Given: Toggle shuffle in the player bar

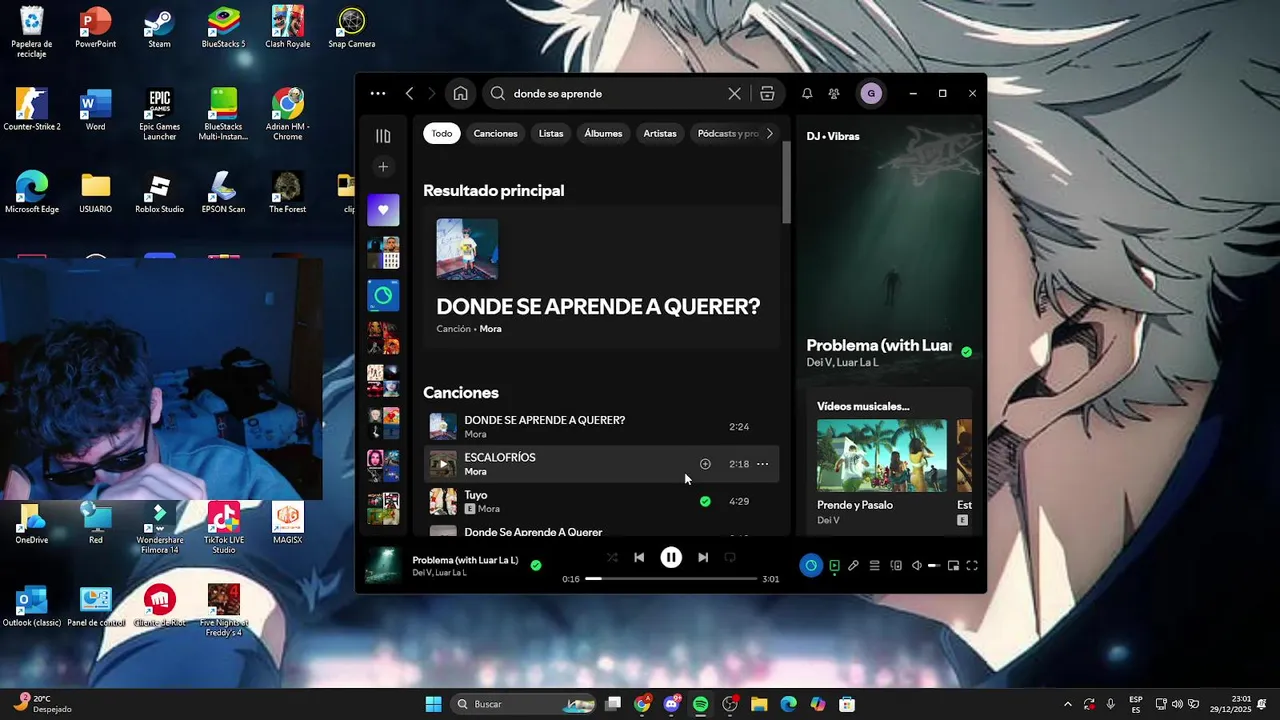Looking at the screenshot, I should (612, 557).
